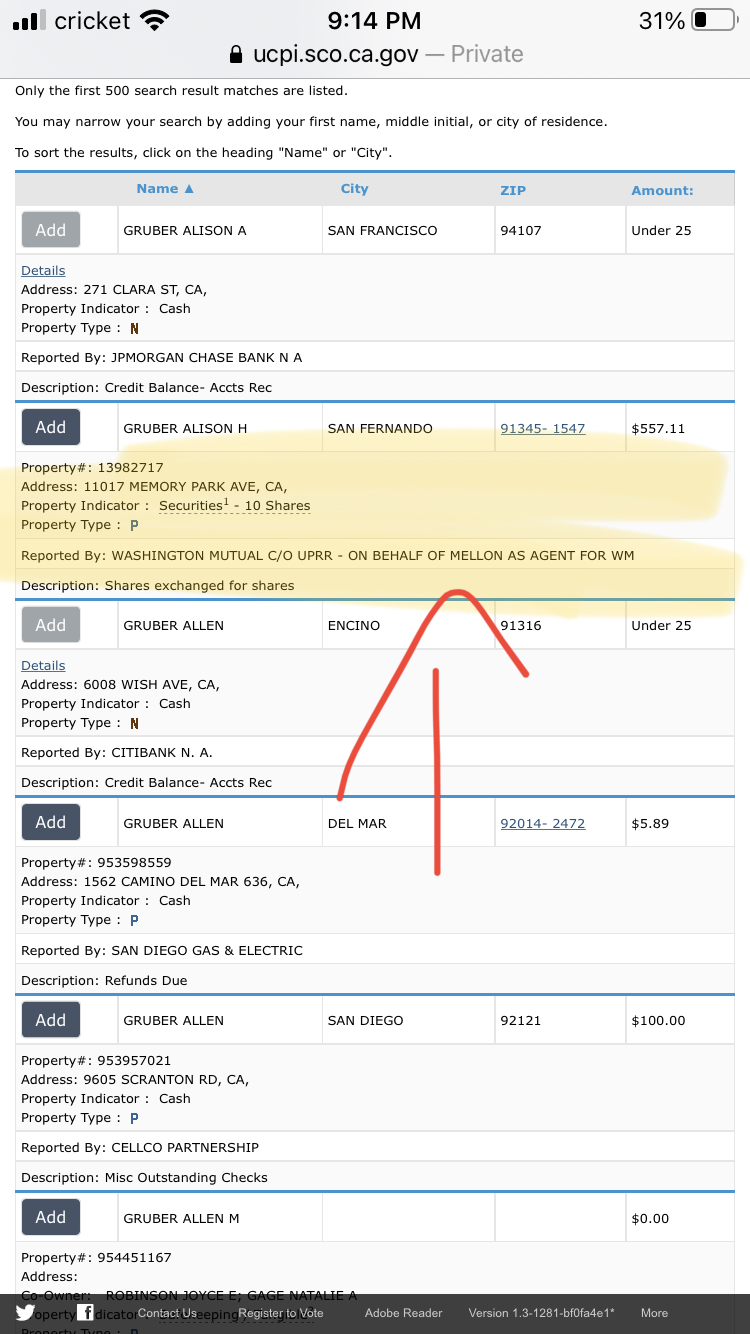Click Add for GRUBER ALLEN in Del Mar

coord(51,822)
